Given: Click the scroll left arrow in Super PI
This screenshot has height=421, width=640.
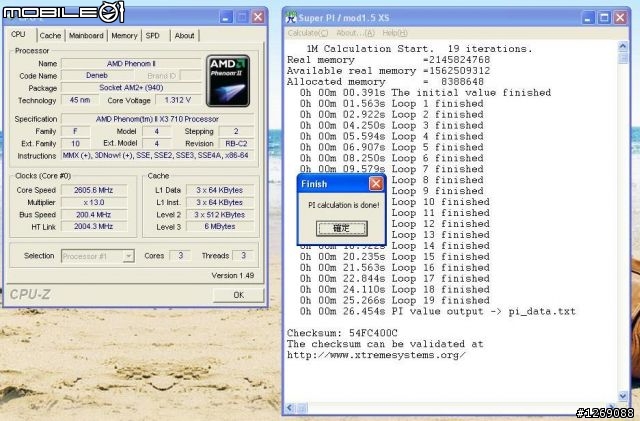Looking at the screenshot, I should [x=290, y=408].
